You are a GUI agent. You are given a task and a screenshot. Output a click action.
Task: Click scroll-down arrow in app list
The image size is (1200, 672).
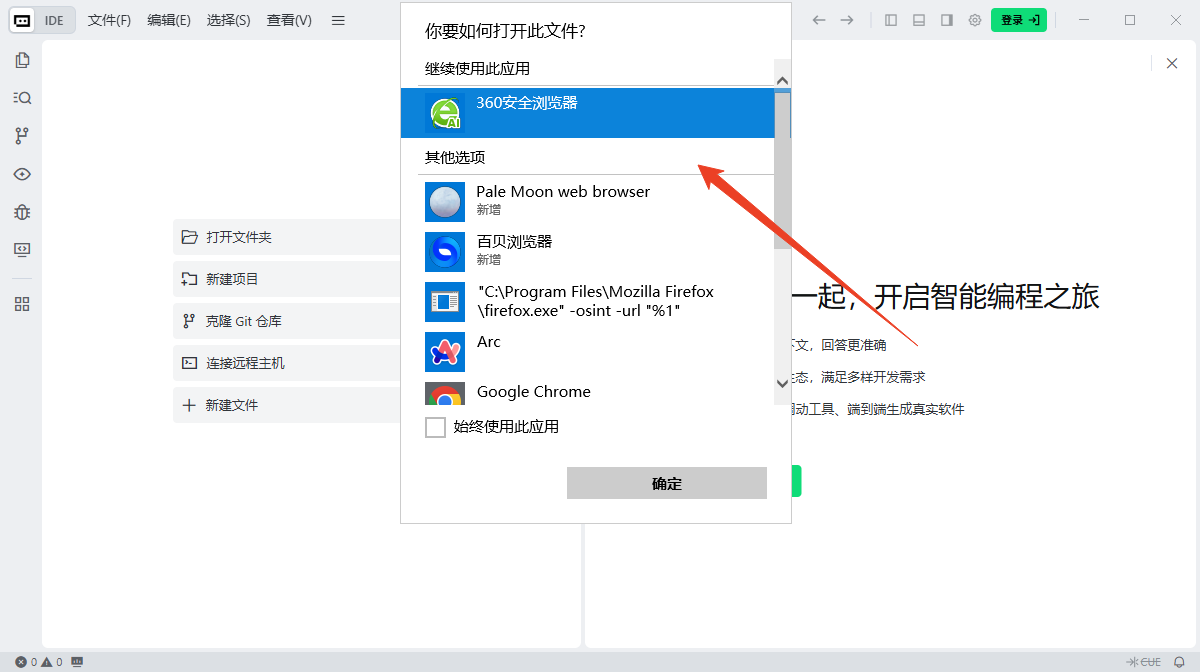[x=782, y=383]
